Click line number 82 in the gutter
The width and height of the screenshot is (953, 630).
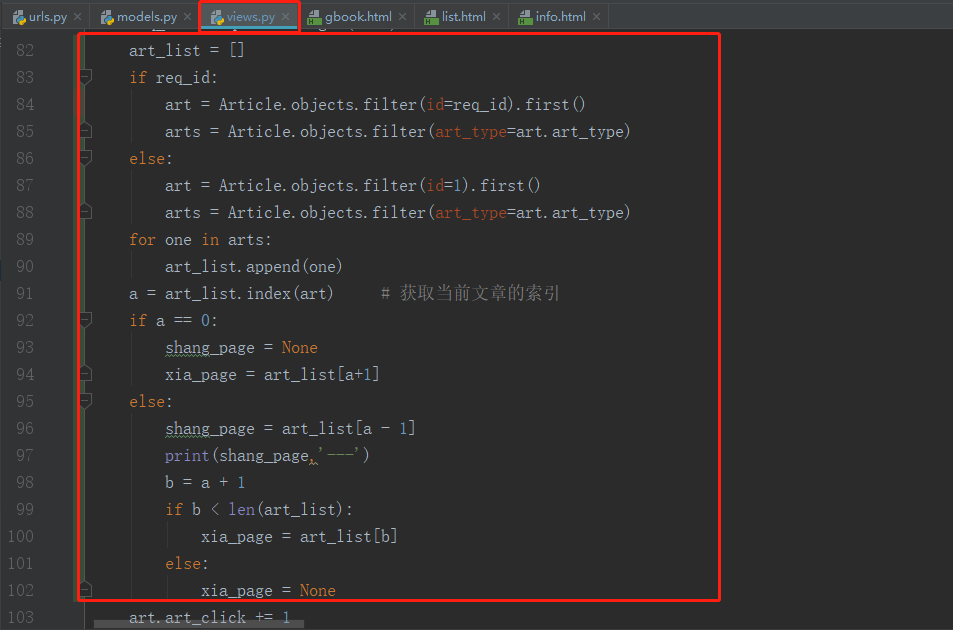point(25,50)
